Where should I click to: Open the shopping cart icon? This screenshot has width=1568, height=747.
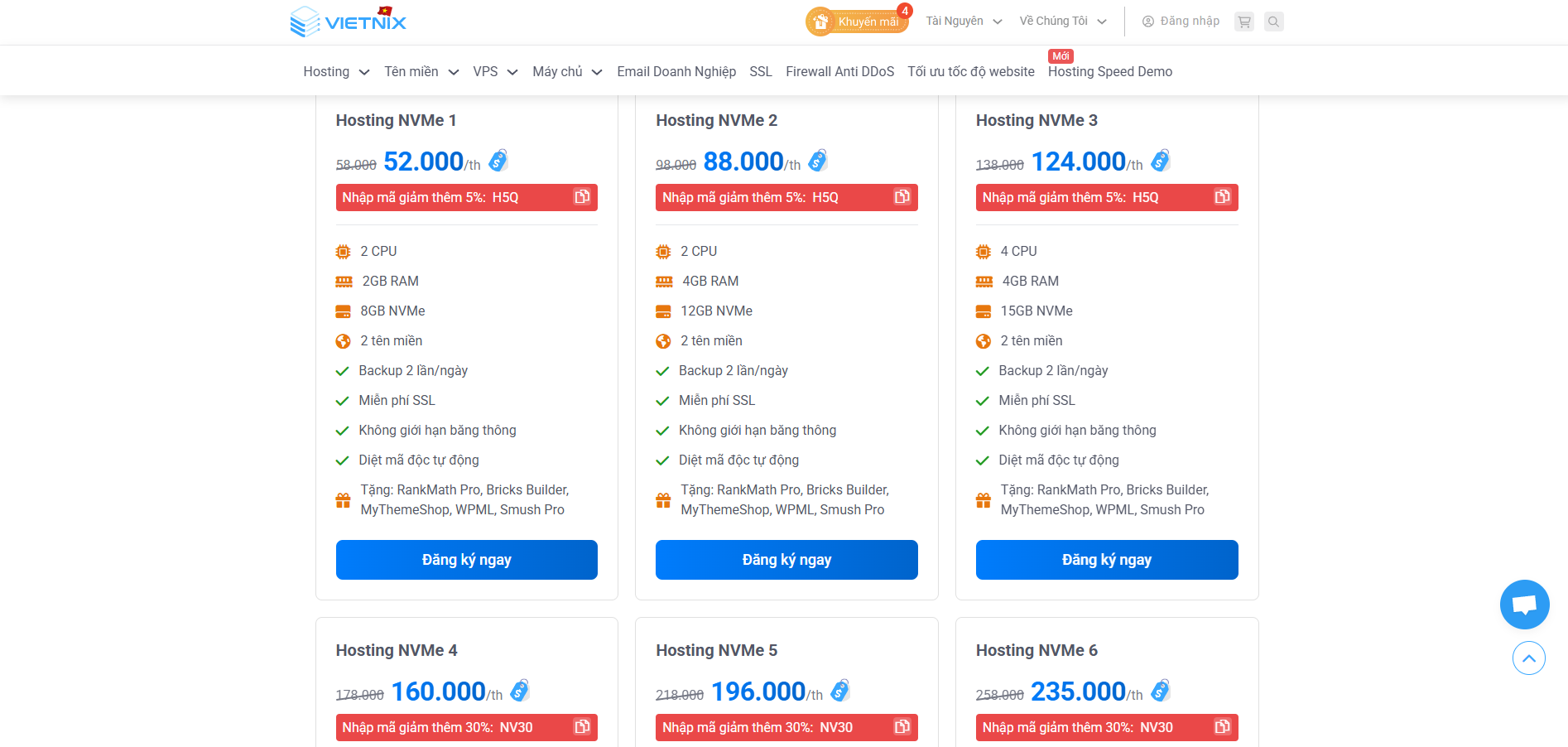1243,22
